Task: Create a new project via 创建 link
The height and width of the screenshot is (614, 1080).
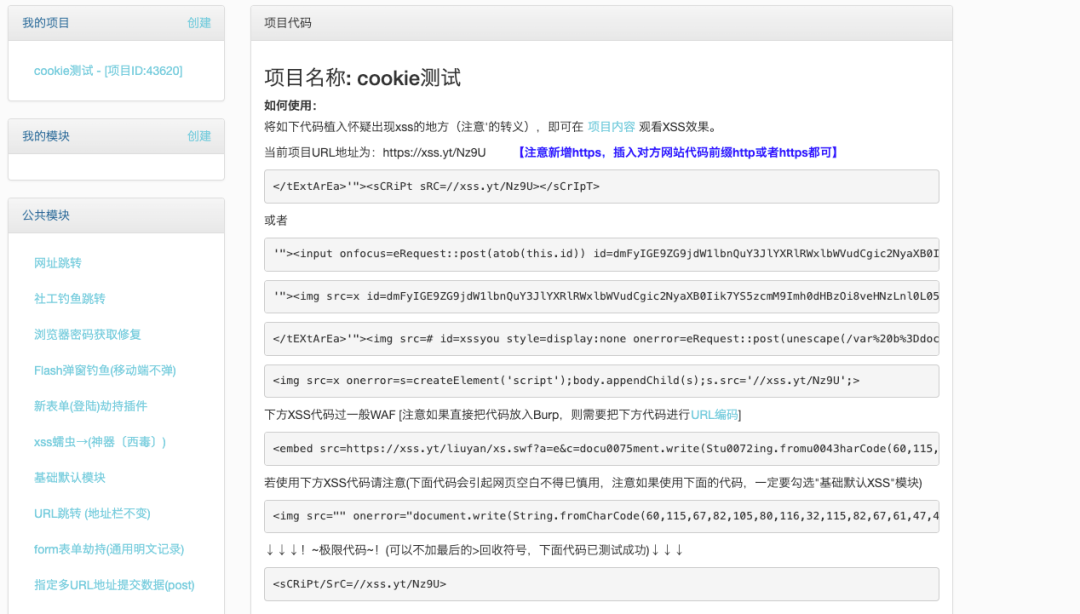Action: point(199,23)
